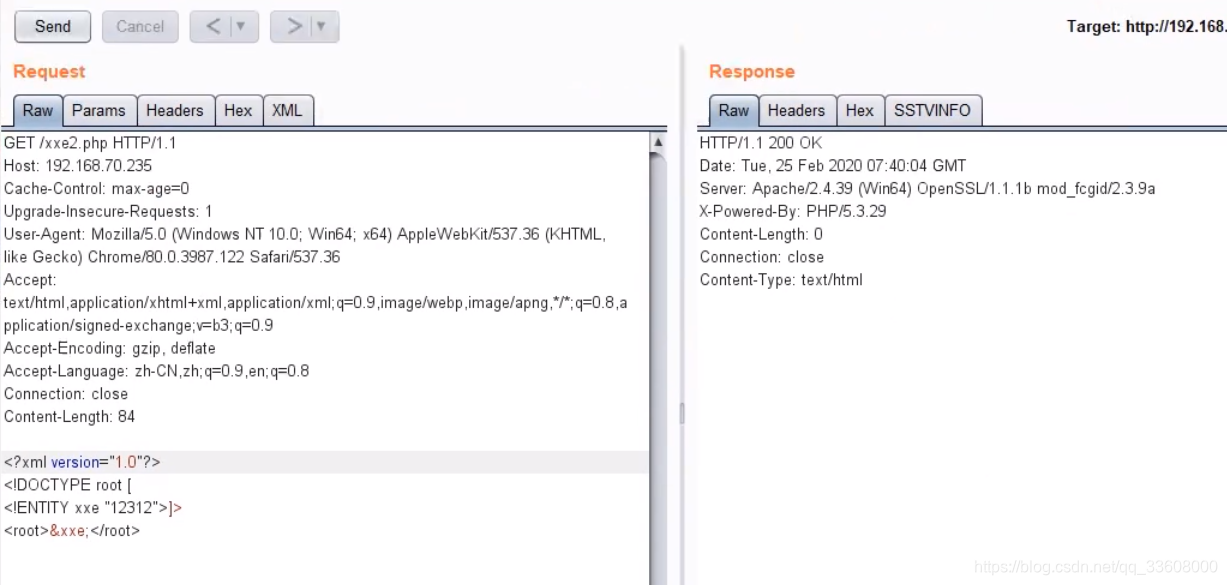Open the Request XML tab

(288, 111)
